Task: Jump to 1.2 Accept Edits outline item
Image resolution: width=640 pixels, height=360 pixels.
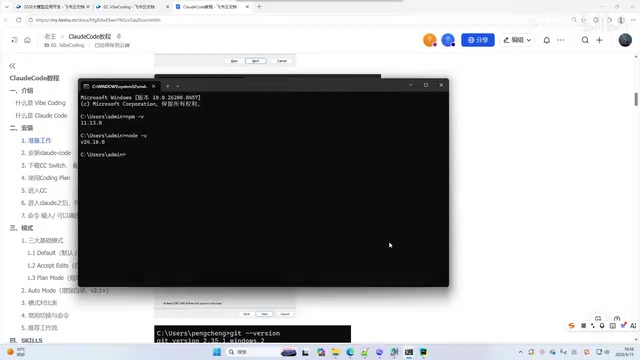Action: click(52, 265)
